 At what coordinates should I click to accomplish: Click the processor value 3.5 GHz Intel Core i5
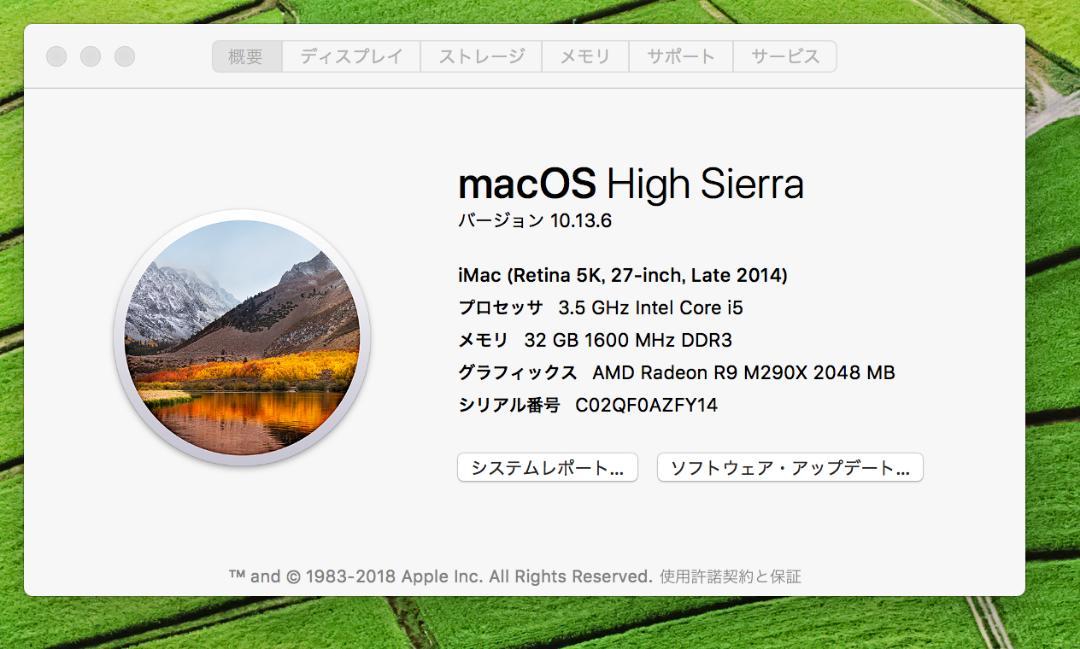[x=651, y=308]
